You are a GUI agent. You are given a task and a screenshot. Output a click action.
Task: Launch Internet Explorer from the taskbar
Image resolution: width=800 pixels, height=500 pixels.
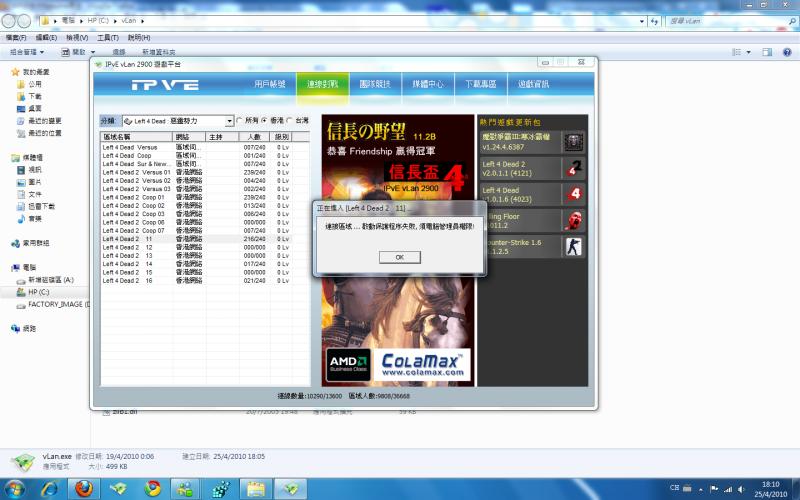click(49, 488)
